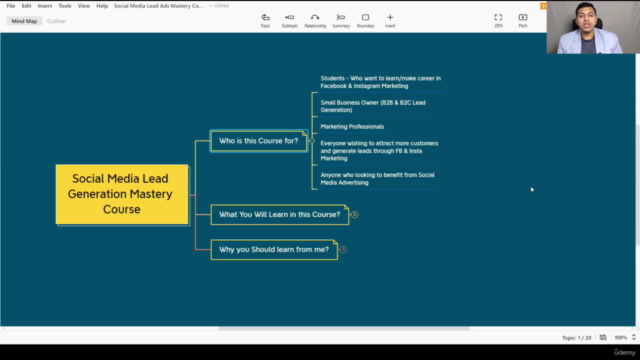Select the 'Anyone who looking to benefit' subtopic
Screen dimensions: 640x360
pyautogui.click(x=377, y=179)
